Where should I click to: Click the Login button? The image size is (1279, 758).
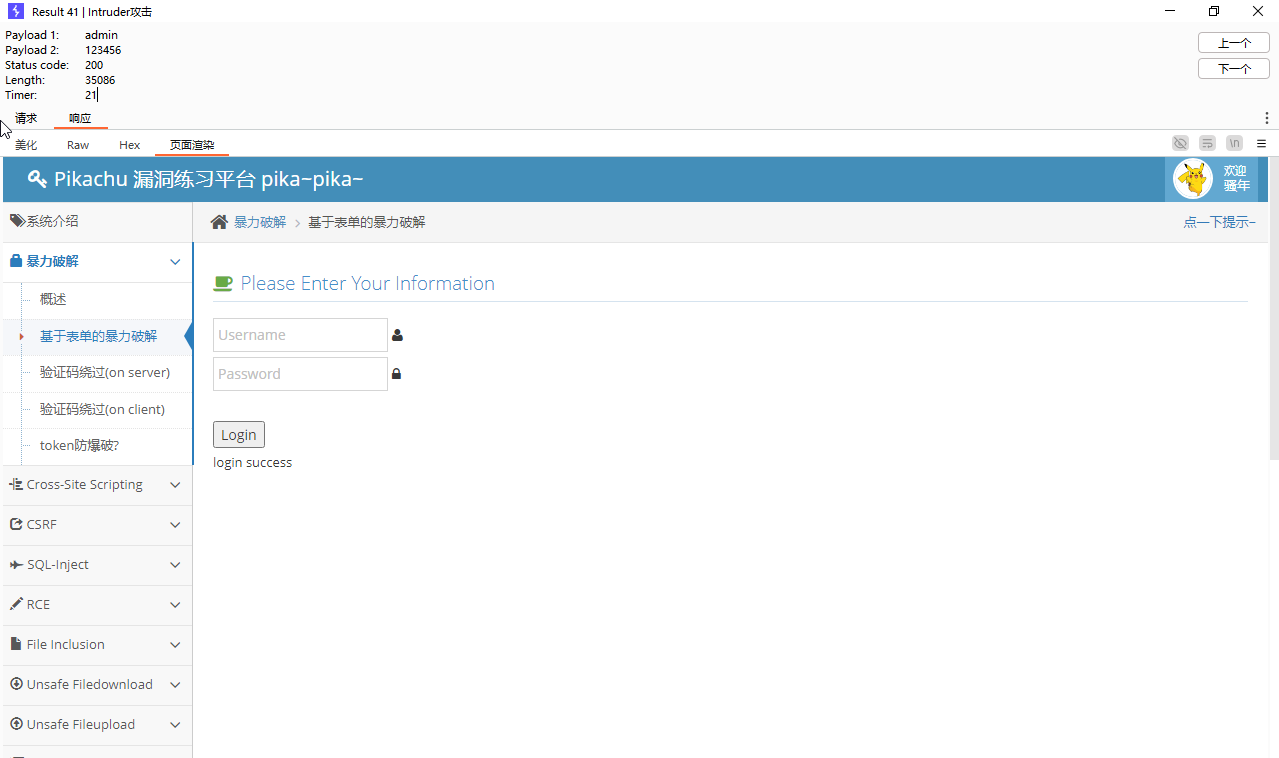click(x=239, y=434)
